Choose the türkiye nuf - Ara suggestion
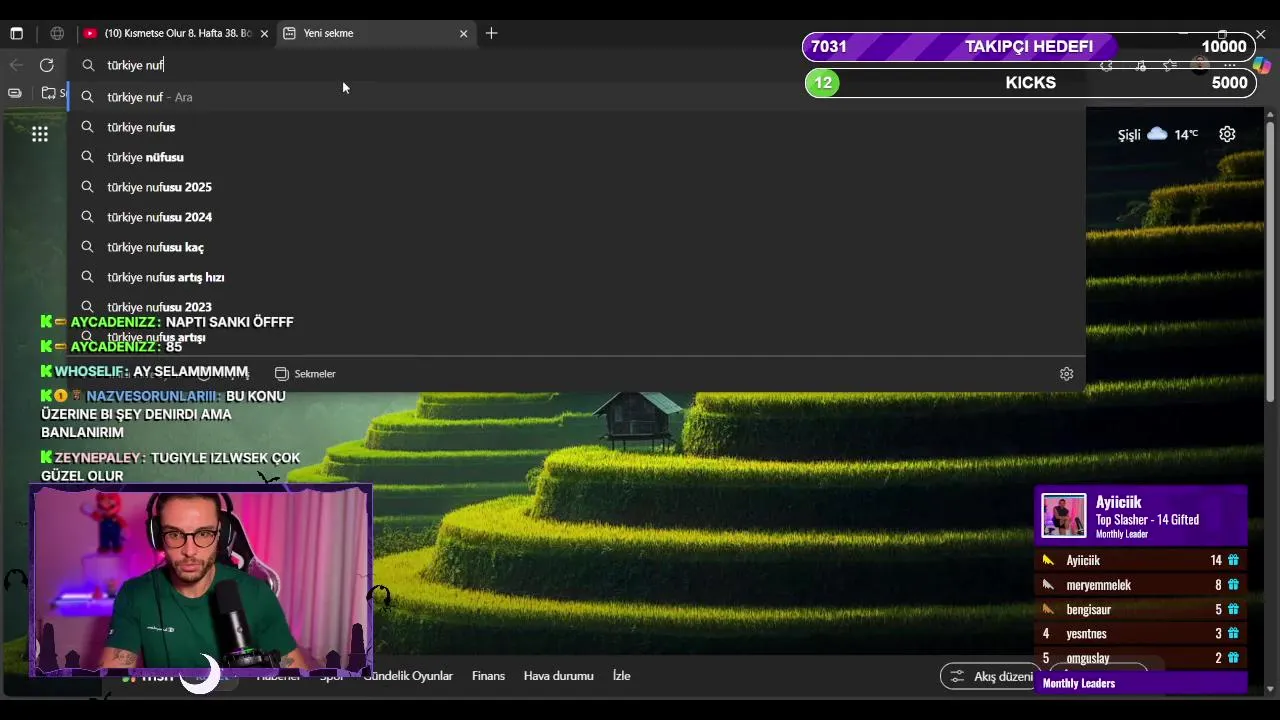This screenshot has width=1280, height=720. click(576, 97)
